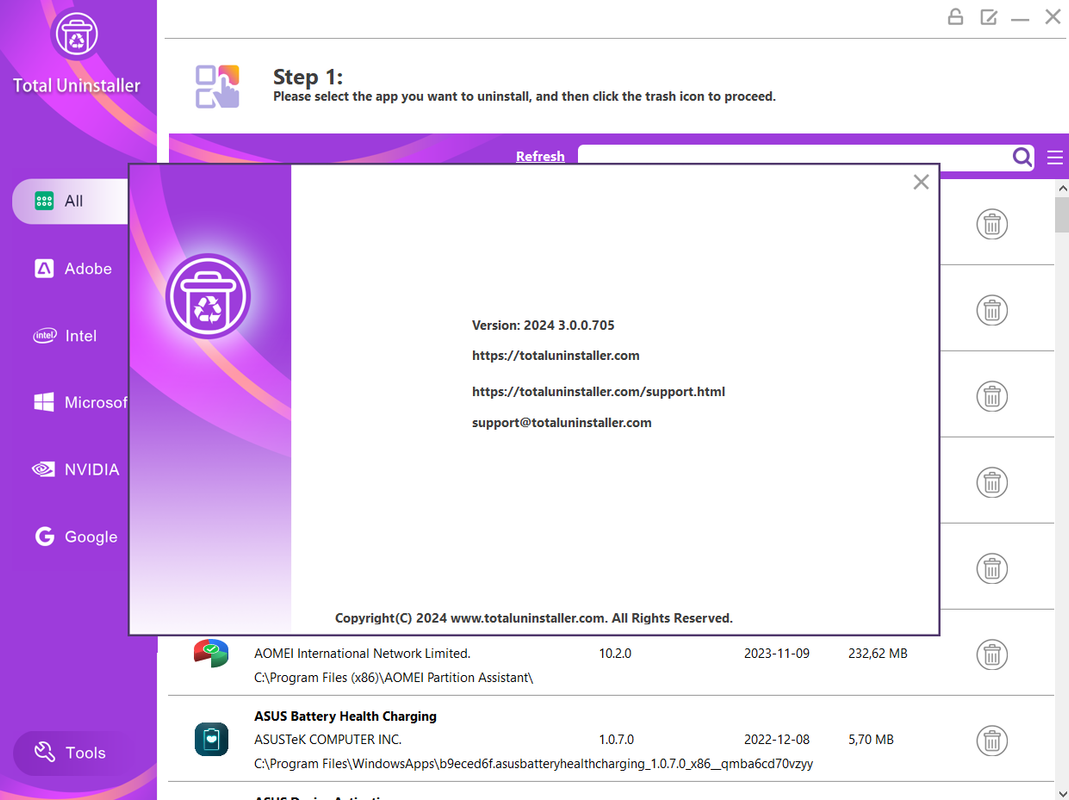Open the Tools section
Viewport: 1069px width, 800px height.
click(x=70, y=753)
